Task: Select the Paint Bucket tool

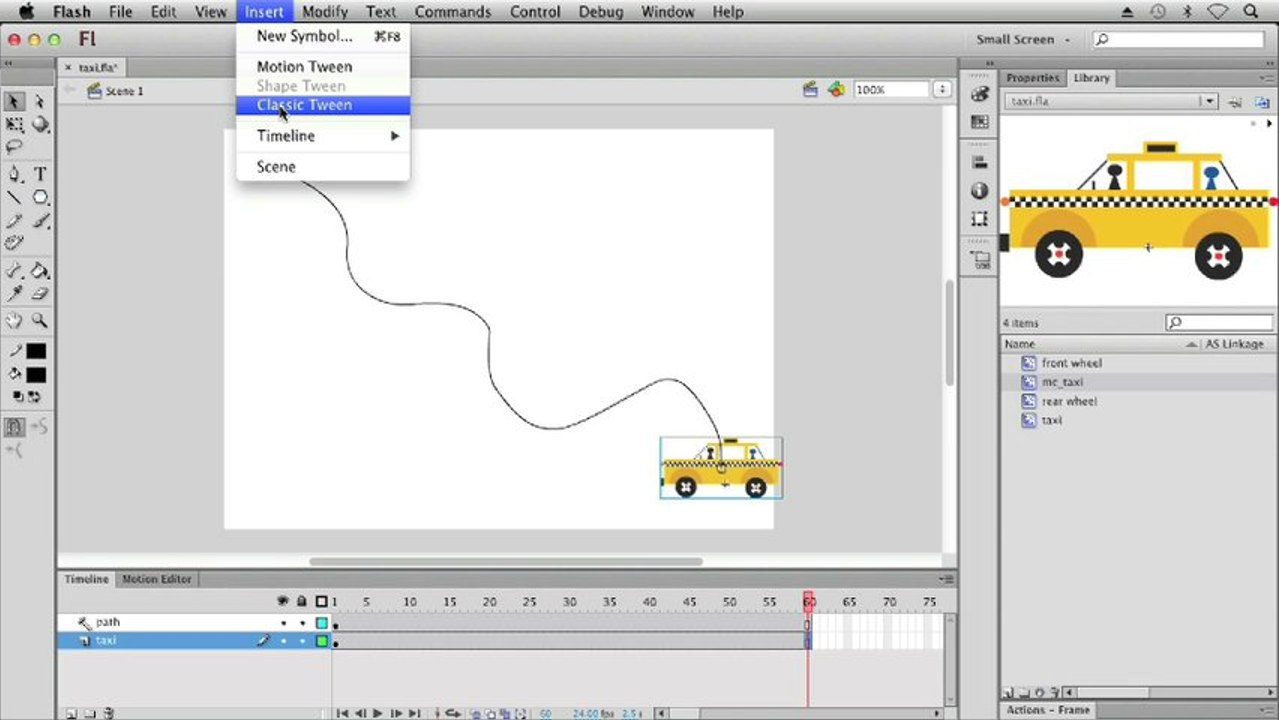Action: click(40, 271)
